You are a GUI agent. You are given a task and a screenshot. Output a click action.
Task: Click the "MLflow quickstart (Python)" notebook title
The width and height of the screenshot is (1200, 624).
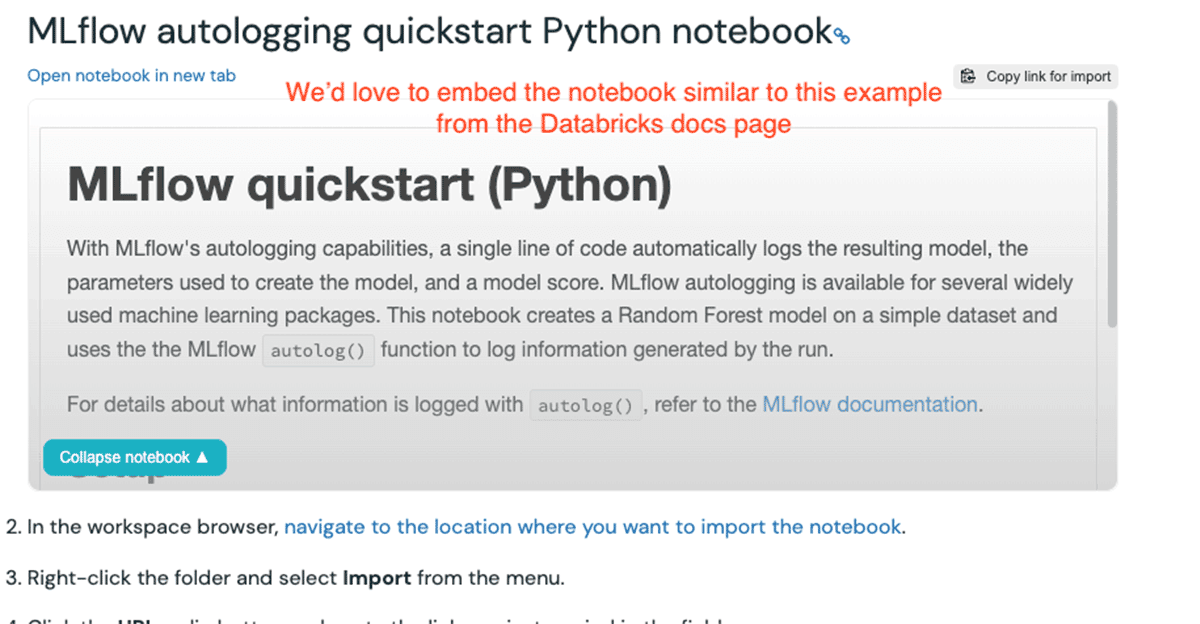[x=369, y=187]
